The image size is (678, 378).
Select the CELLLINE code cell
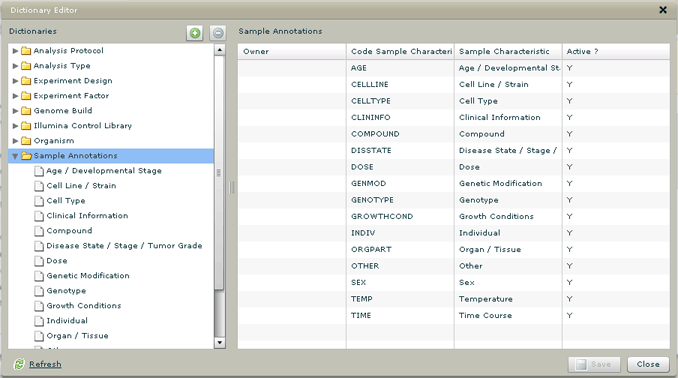click(x=400, y=84)
